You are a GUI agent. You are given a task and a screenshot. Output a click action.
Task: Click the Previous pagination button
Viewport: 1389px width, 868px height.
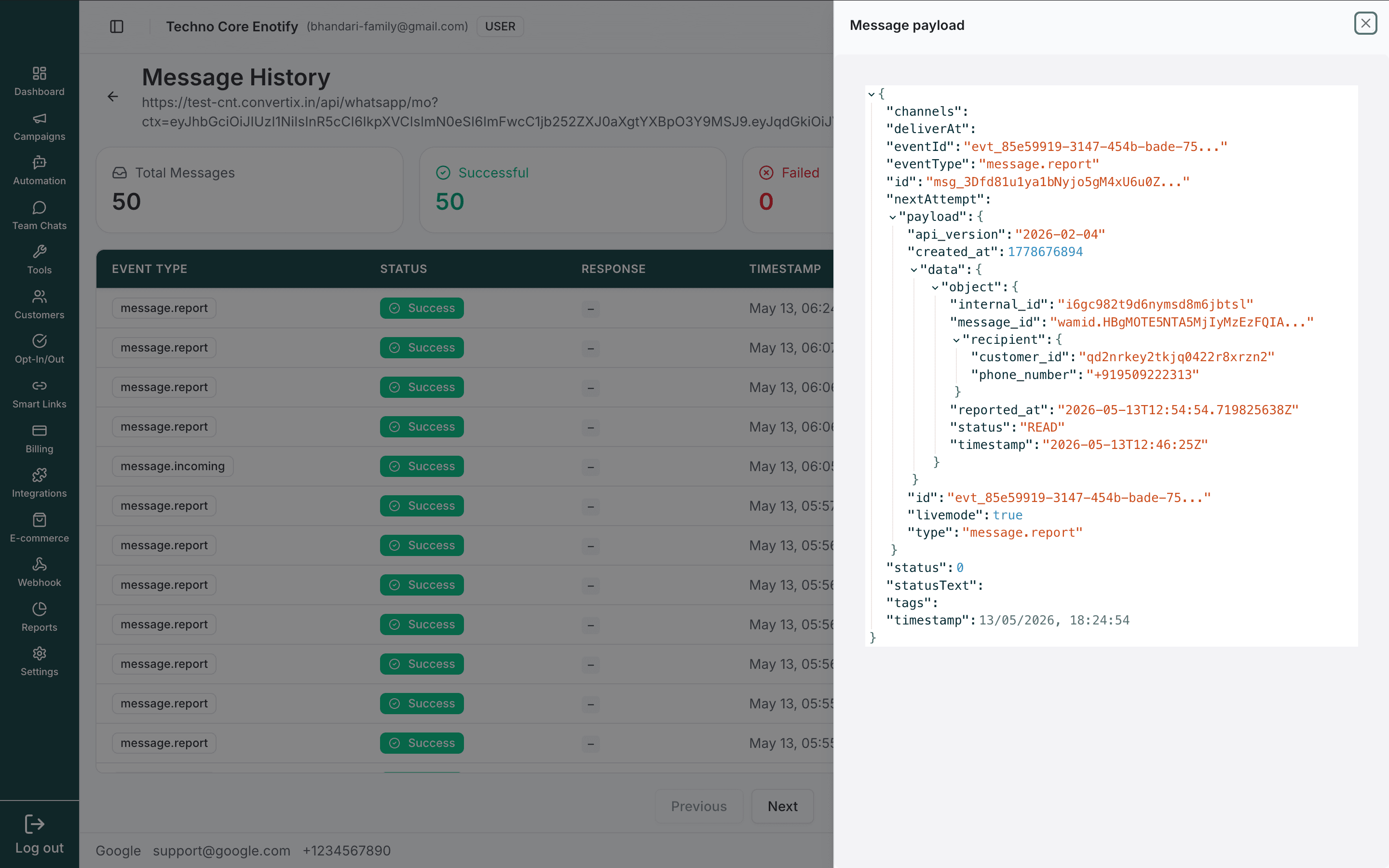(x=698, y=806)
